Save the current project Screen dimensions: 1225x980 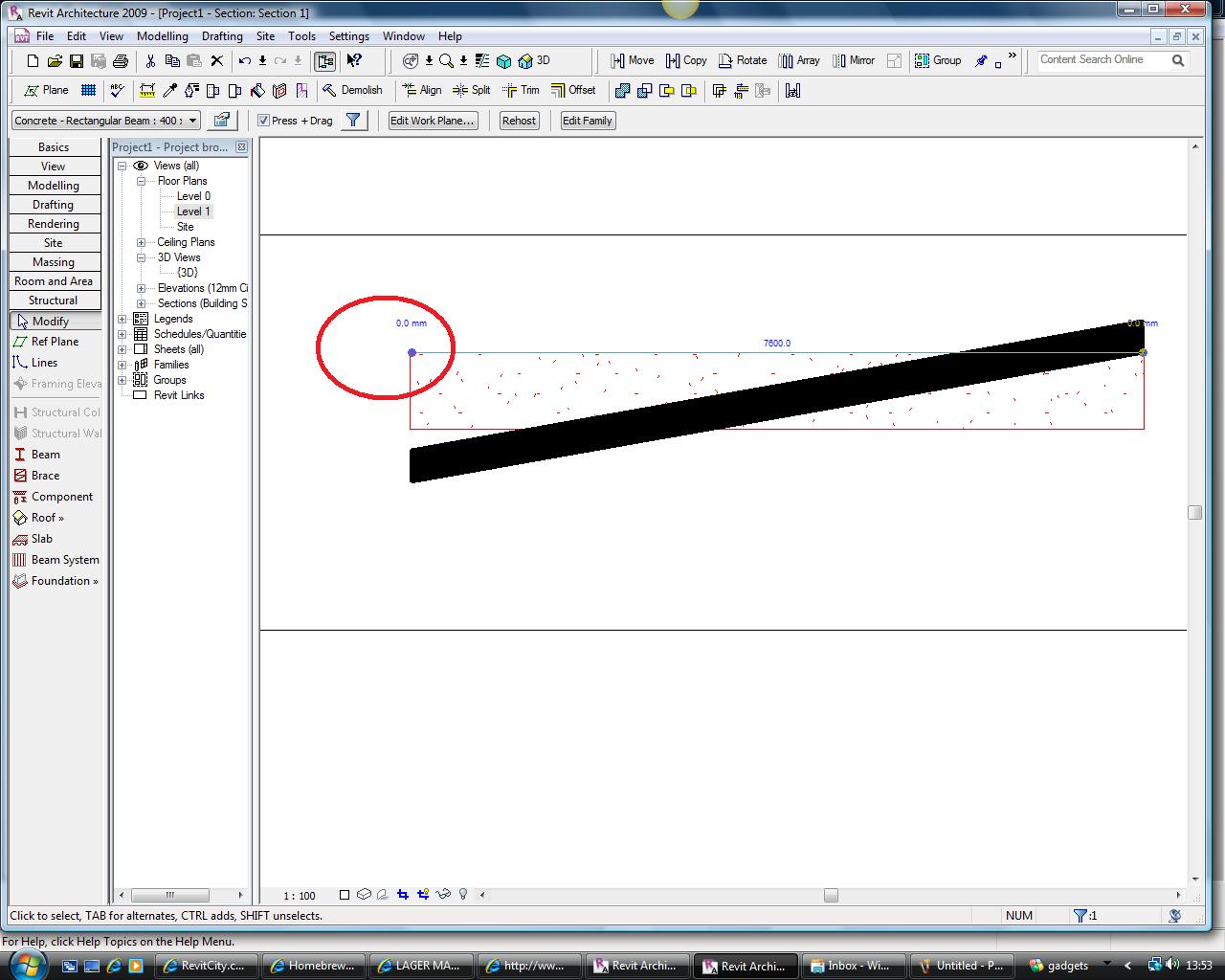[77, 60]
